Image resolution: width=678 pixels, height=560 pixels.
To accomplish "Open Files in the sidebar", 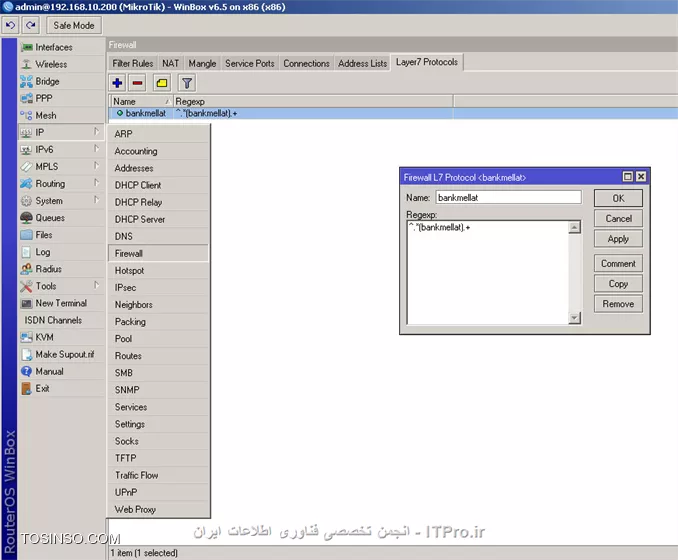I will [x=61, y=235].
